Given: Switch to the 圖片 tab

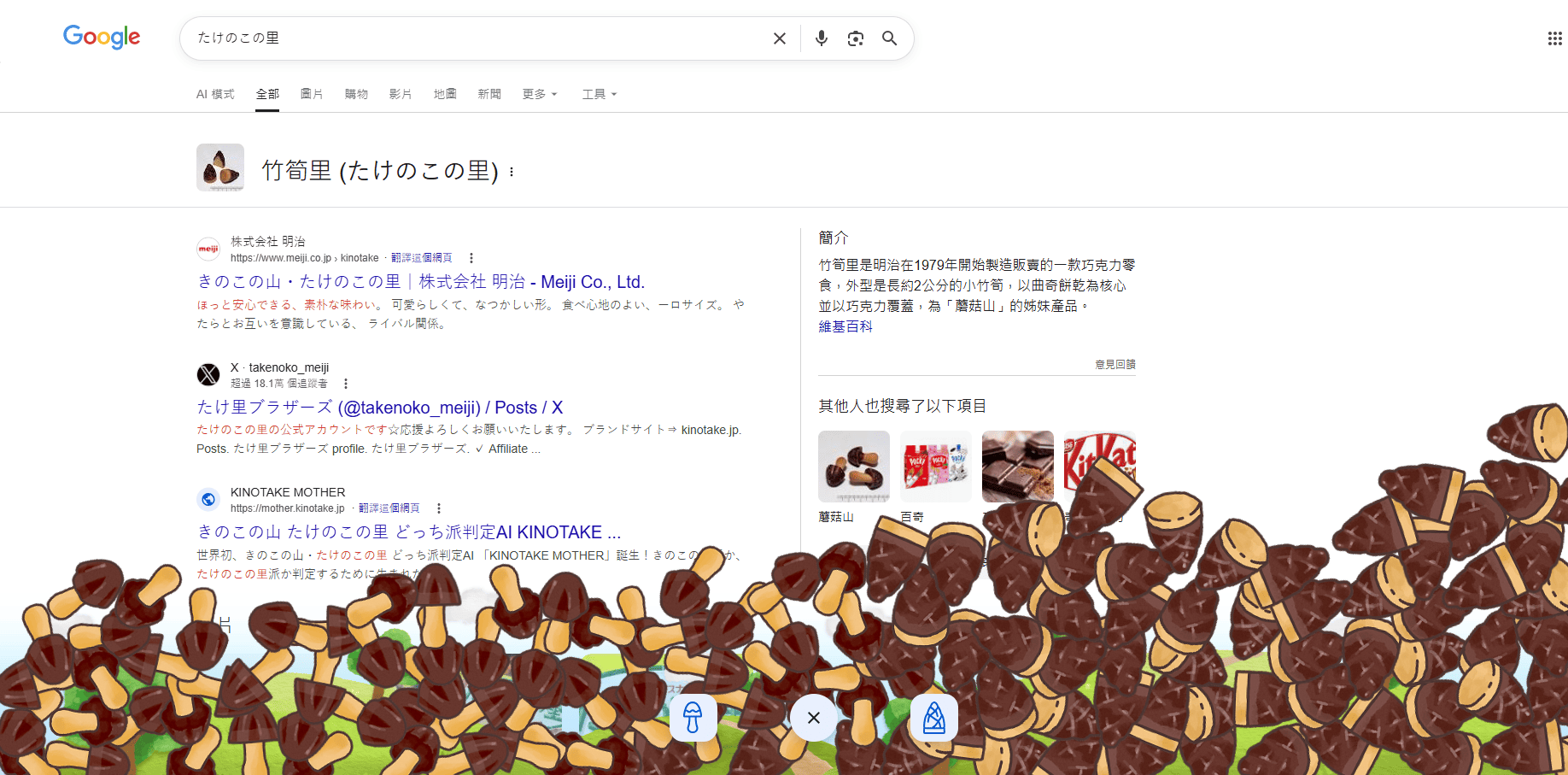Looking at the screenshot, I should pos(312,94).
